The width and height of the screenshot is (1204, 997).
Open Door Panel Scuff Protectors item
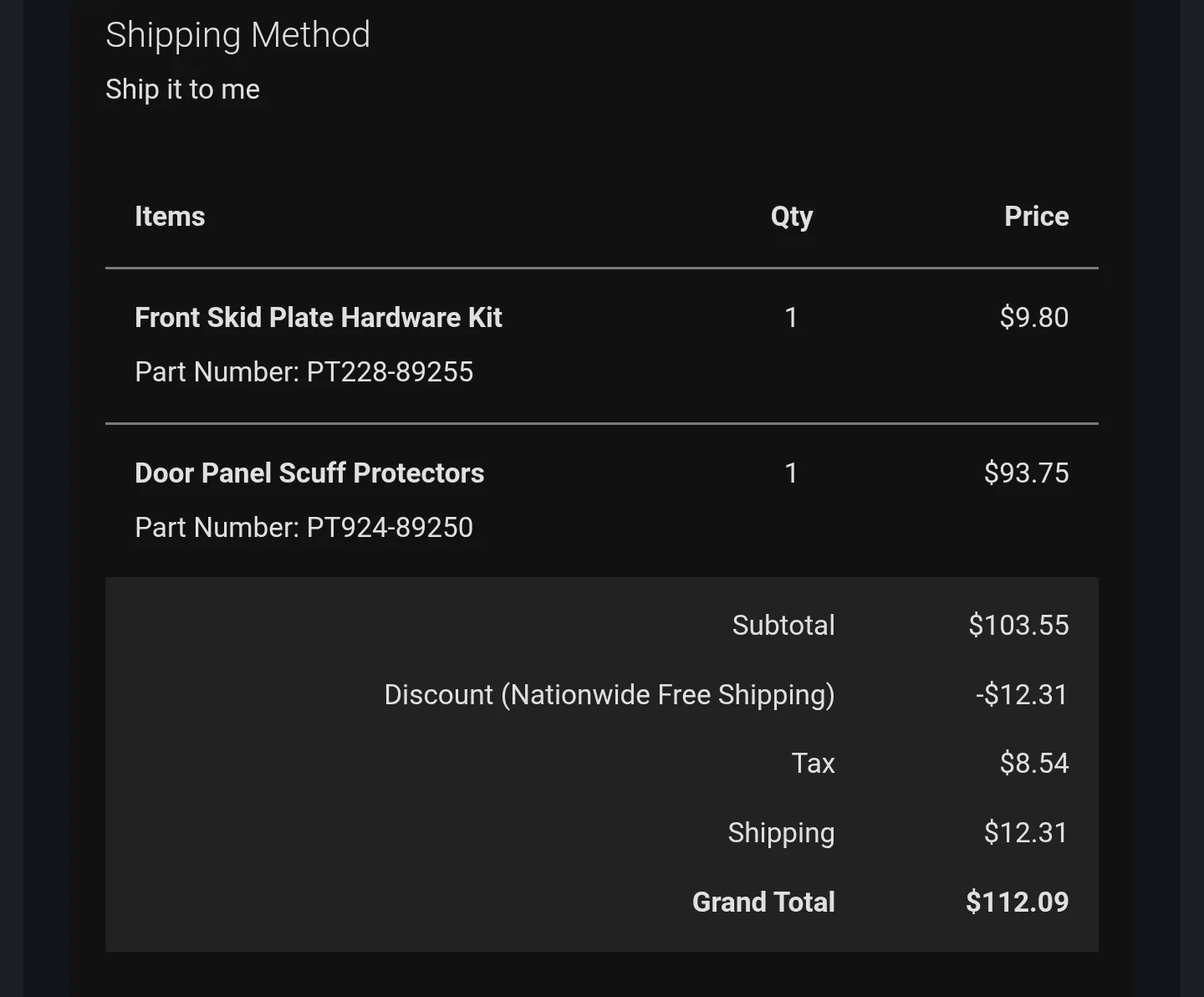click(309, 473)
